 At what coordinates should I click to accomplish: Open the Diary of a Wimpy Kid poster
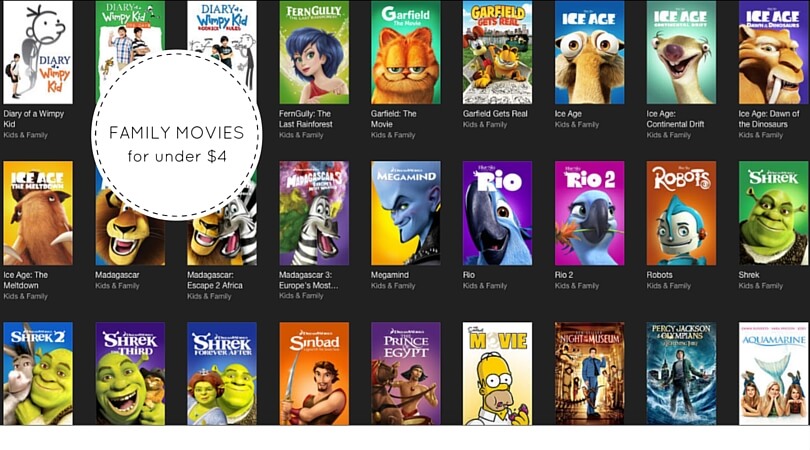click(x=38, y=52)
